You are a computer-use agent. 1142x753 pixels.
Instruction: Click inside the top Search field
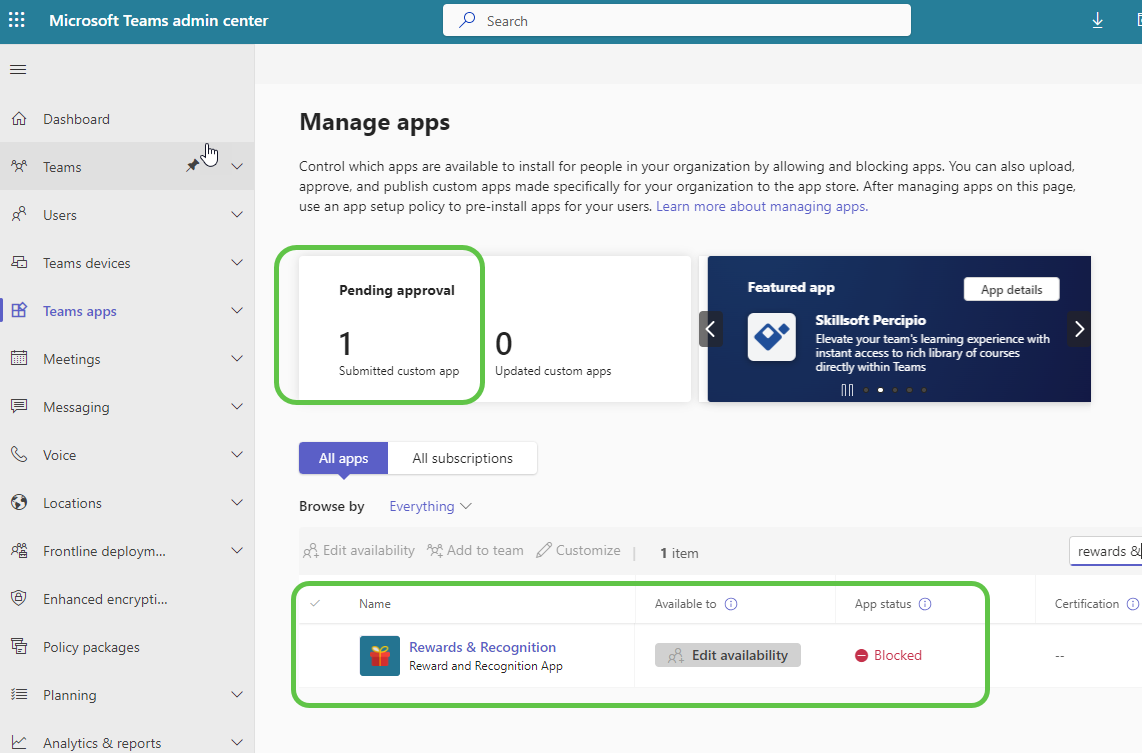click(x=677, y=20)
